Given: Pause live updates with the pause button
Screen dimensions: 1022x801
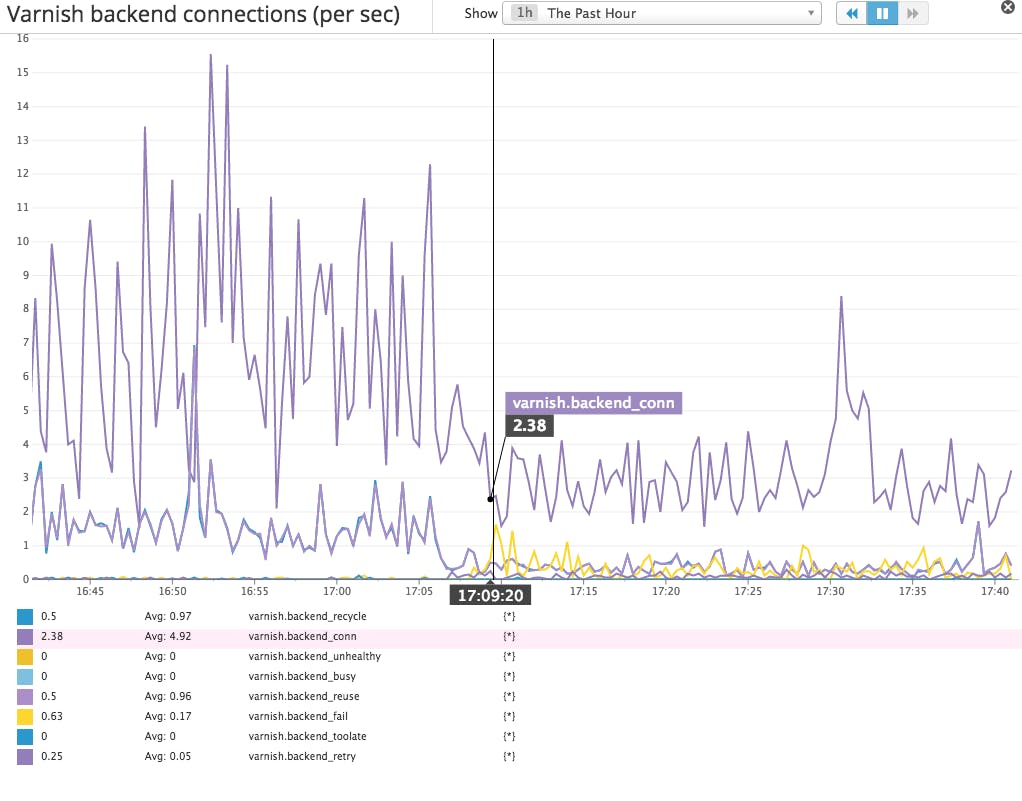Looking at the screenshot, I should pyautogui.click(x=881, y=13).
